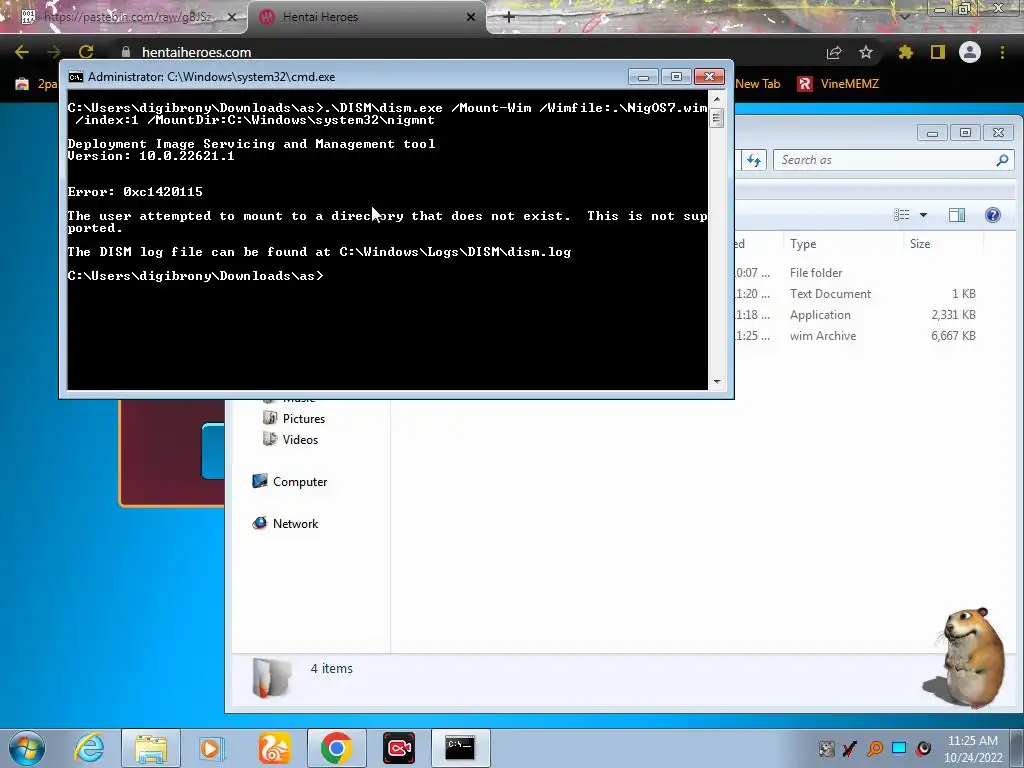Image resolution: width=1024 pixels, height=768 pixels.
Task: Click Explorer search magnifier icon
Action: tap(1002, 160)
